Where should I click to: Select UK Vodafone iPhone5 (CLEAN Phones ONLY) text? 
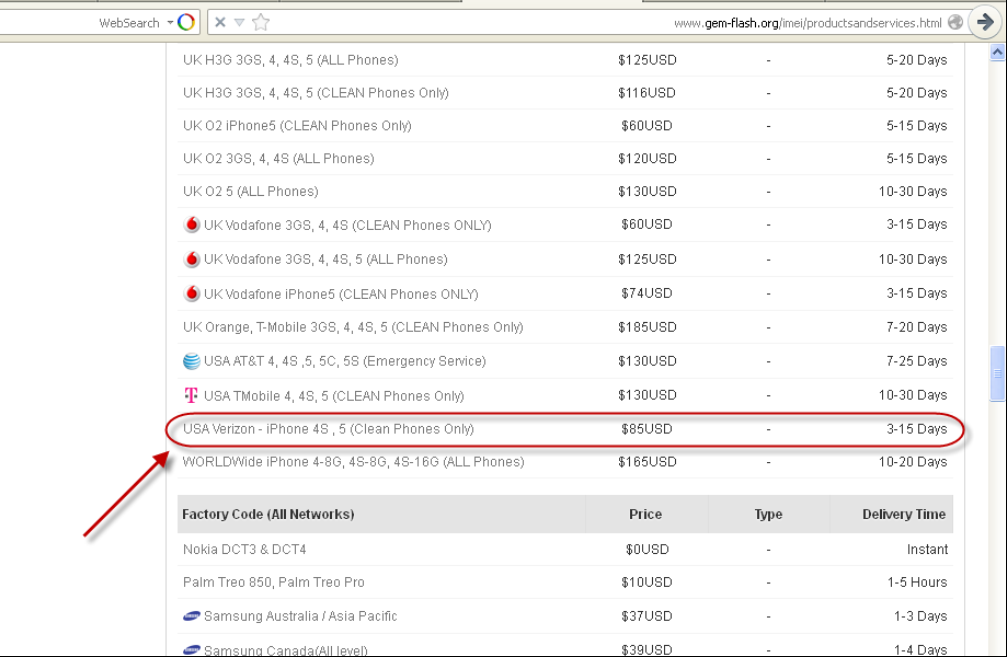(x=341, y=293)
